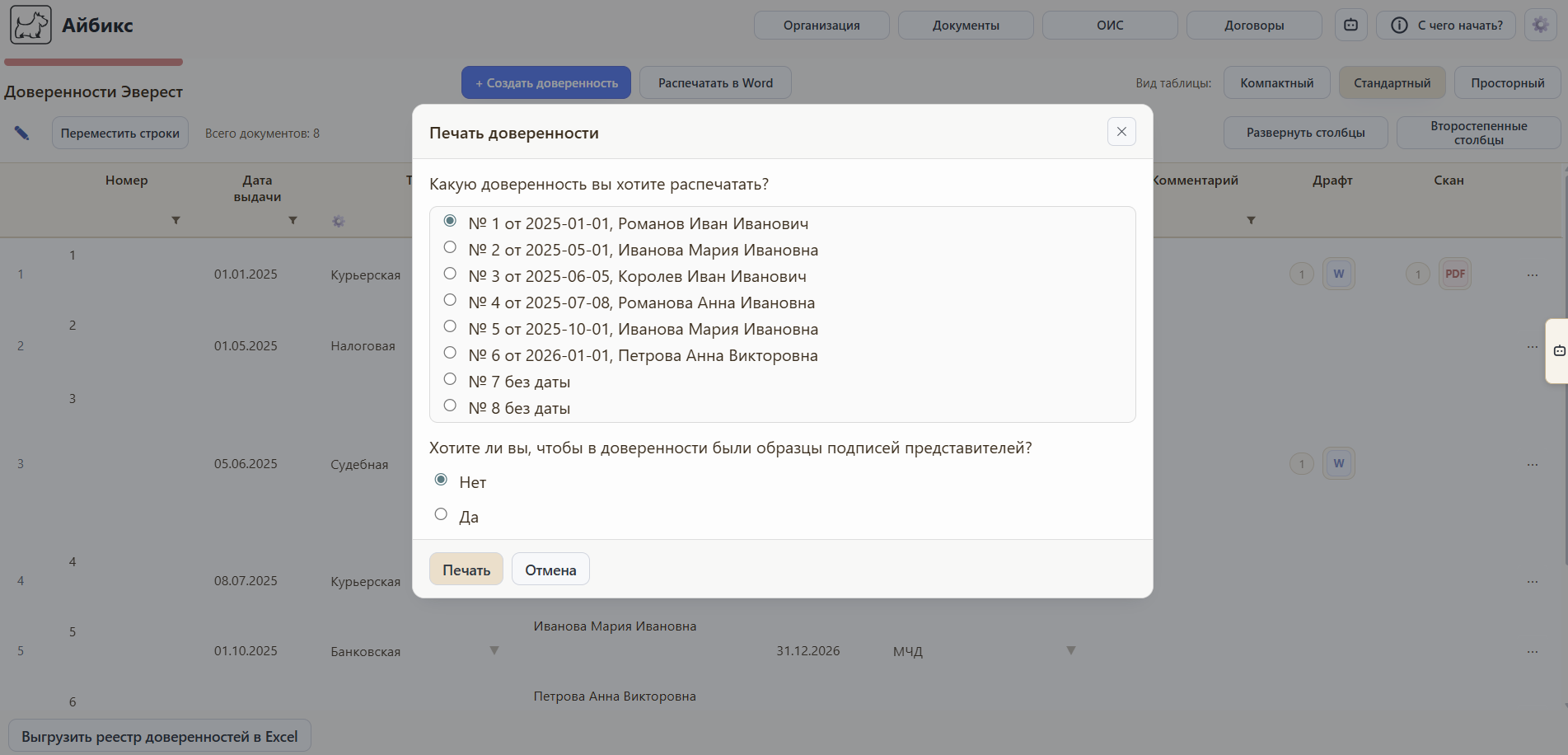
Task: Open ОИС menu
Action: 1110,25
